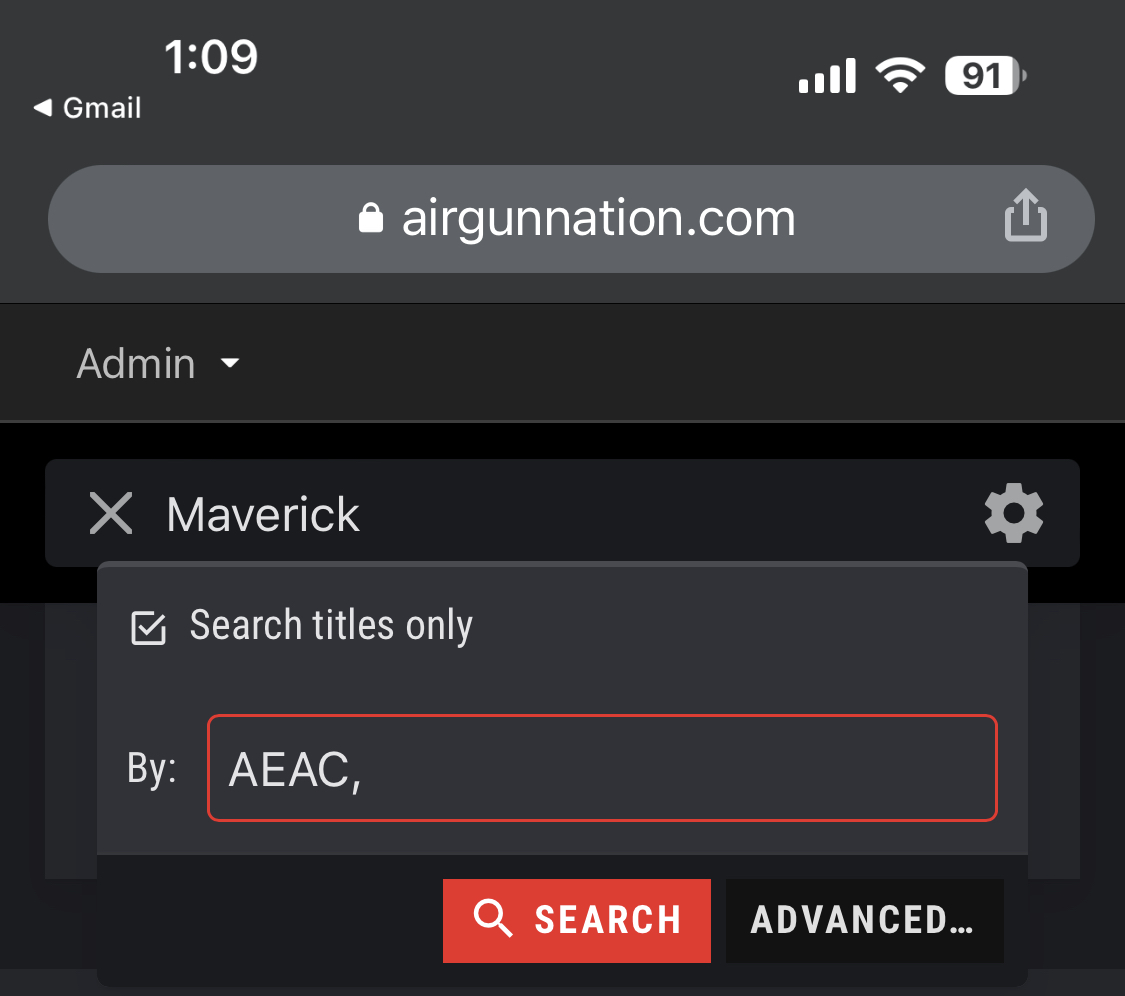Image resolution: width=1125 pixels, height=996 pixels.
Task: Tap the 1:09 clock in status bar
Action: point(211,57)
